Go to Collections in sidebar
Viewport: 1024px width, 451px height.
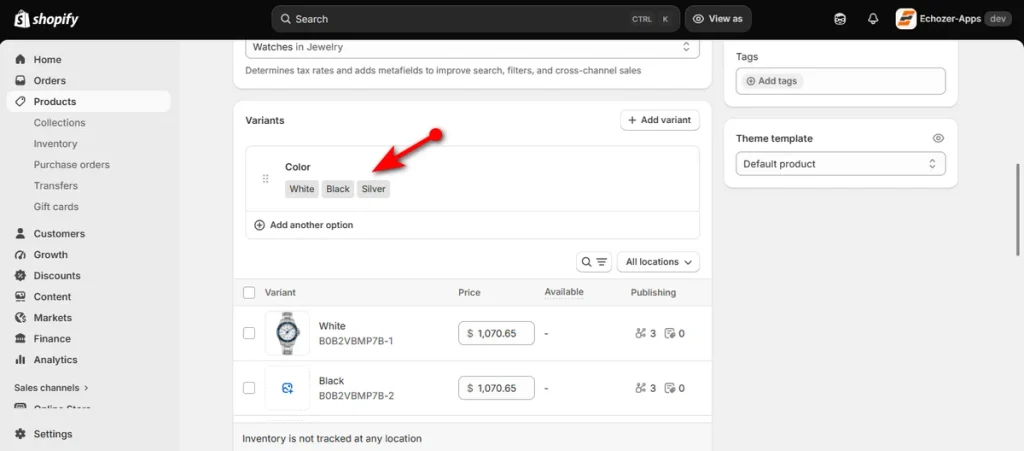coord(59,123)
